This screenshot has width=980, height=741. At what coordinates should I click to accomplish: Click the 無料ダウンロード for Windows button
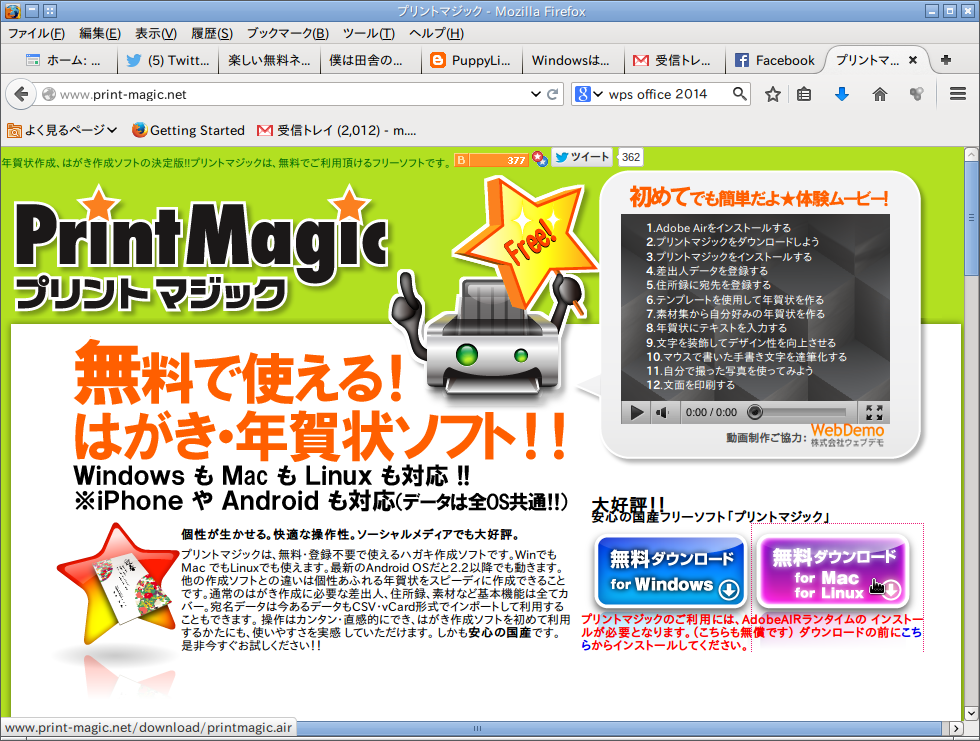tap(671, 571)
